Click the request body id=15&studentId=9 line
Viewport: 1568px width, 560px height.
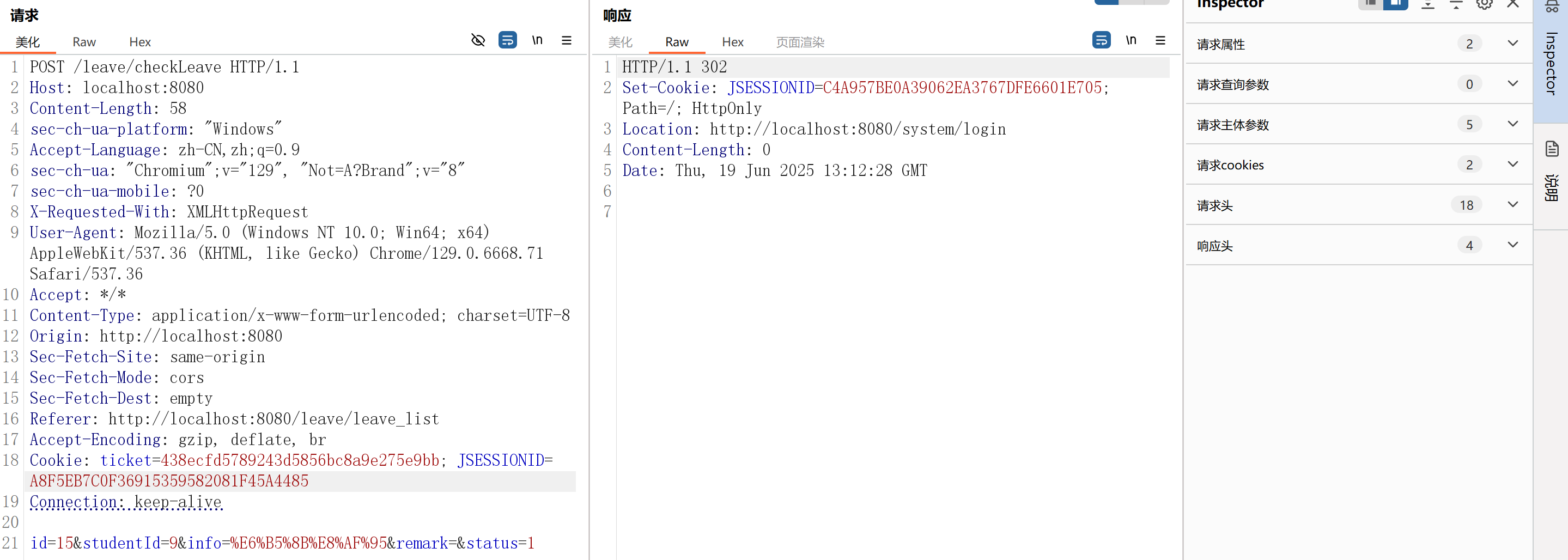point(282,543)
